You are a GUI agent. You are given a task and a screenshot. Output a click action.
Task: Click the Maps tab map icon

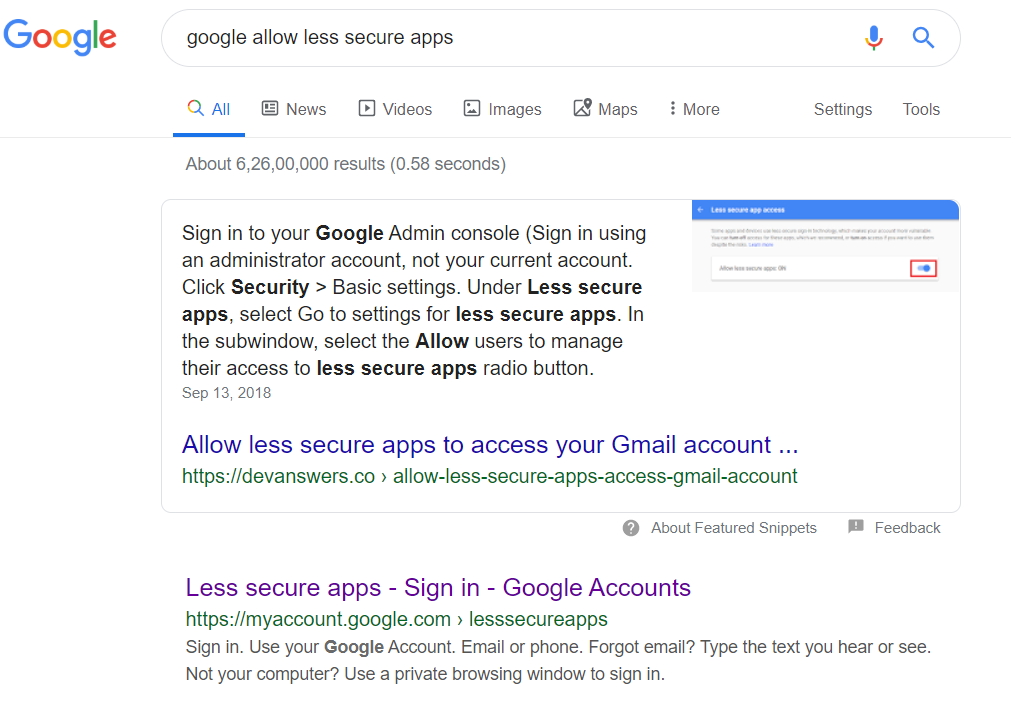pos(582,108)
